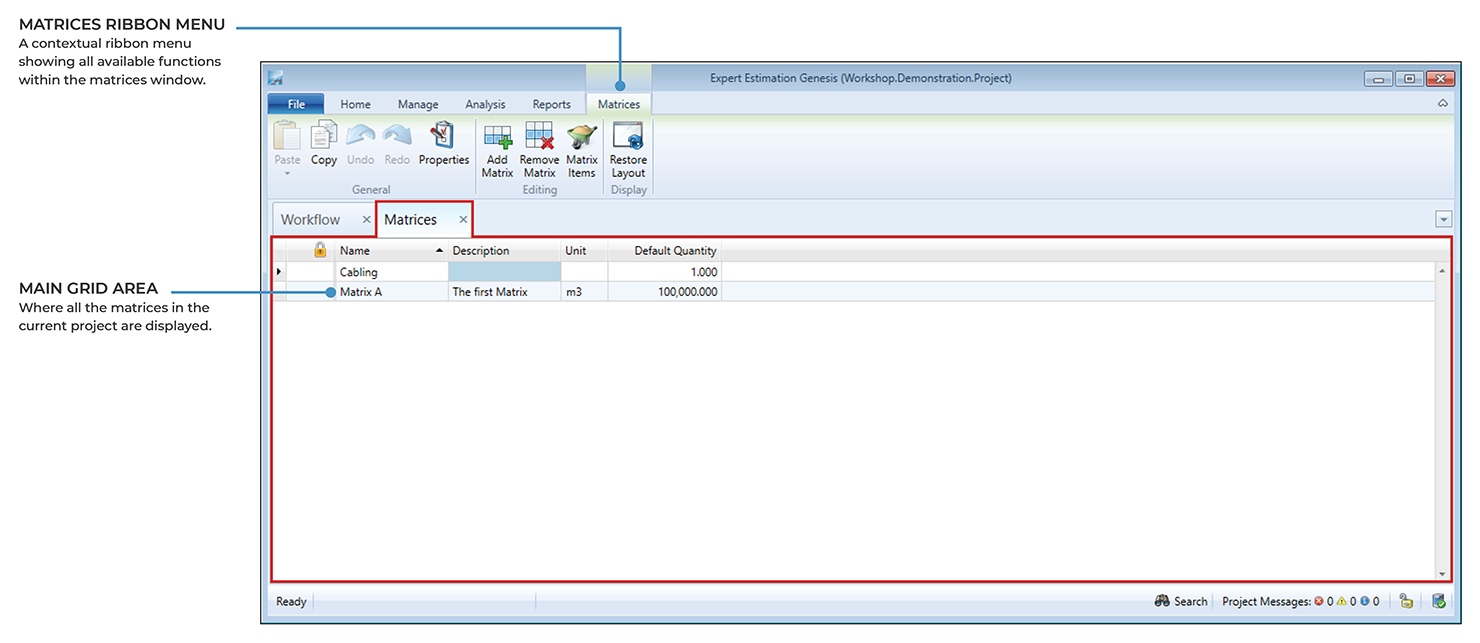Click the vertical scrollbar down arrow
This screenshot has height=643, width=1480.
tap(1442, 574)
